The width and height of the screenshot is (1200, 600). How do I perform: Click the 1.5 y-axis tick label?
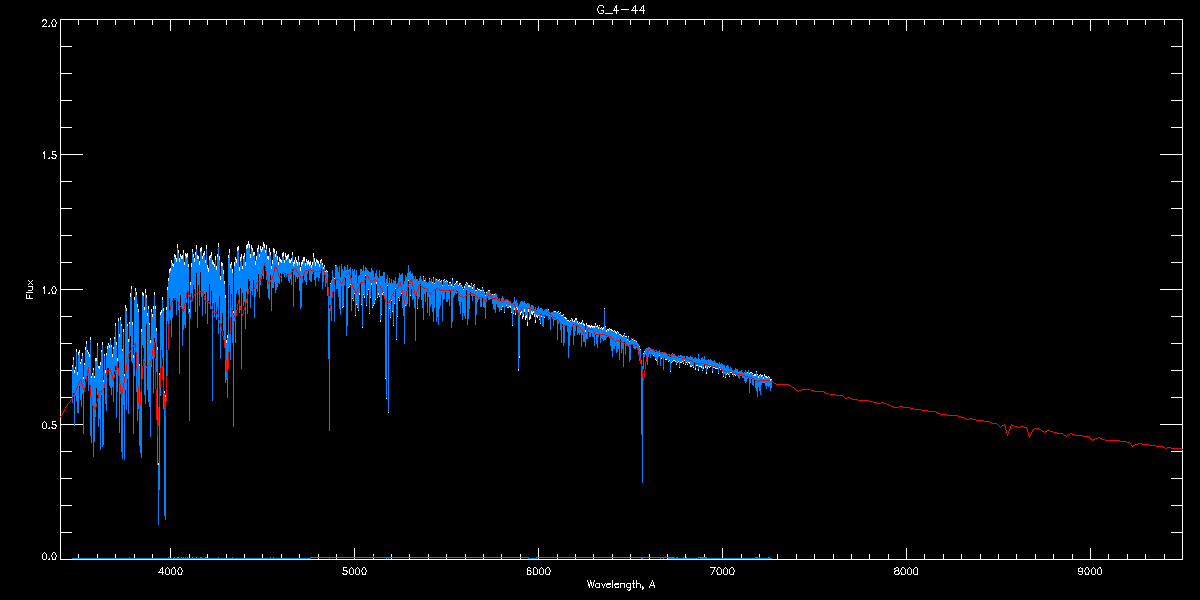[x=48, y=156]
